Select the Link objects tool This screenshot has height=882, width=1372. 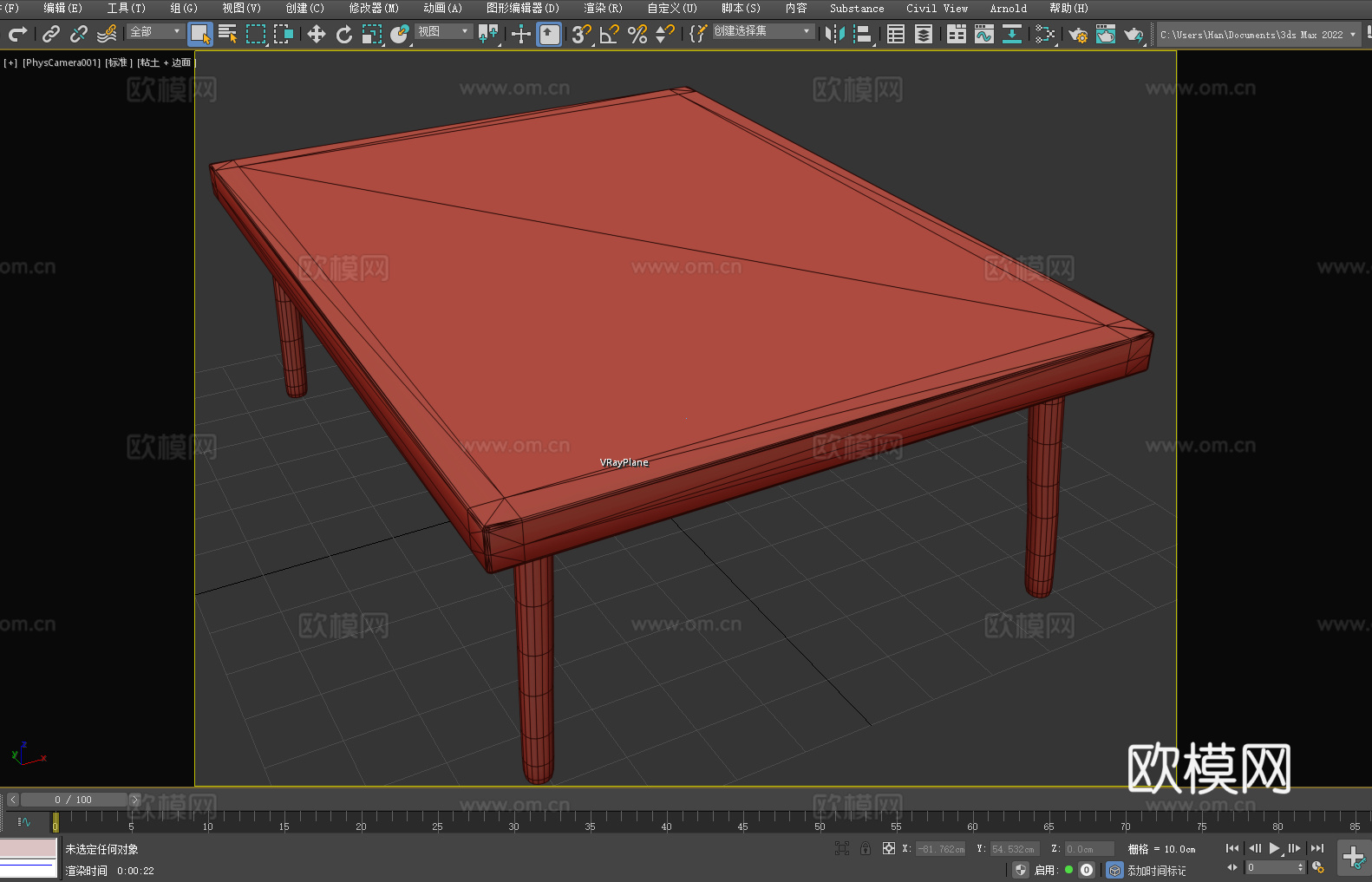(51, 34)
